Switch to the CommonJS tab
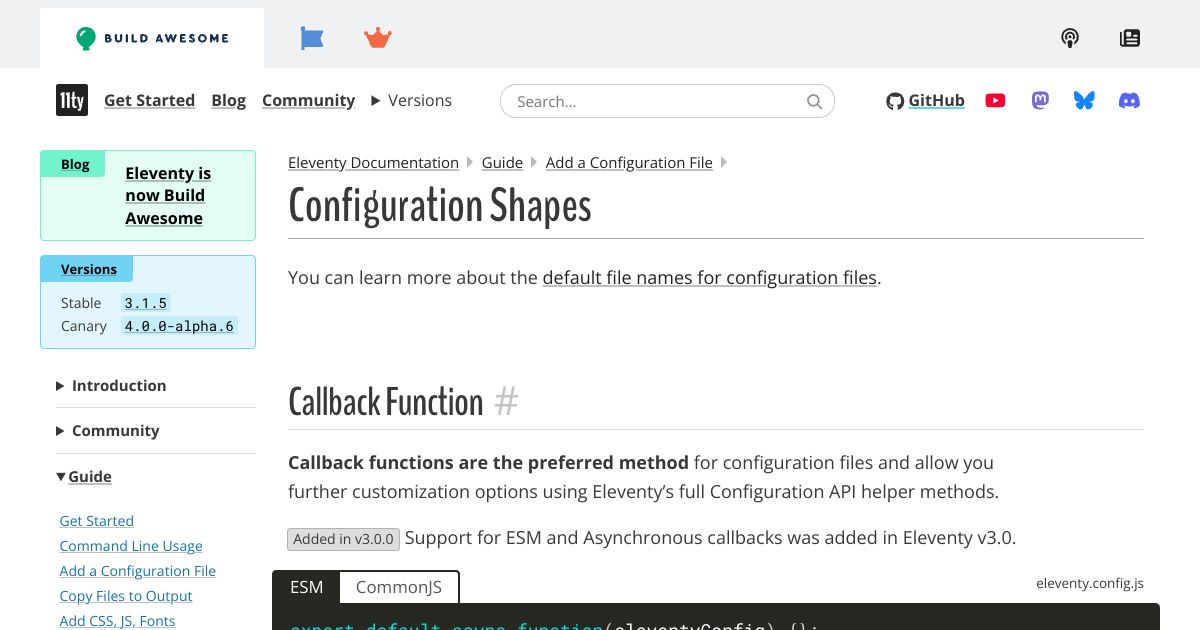 [x=398, y=587]
